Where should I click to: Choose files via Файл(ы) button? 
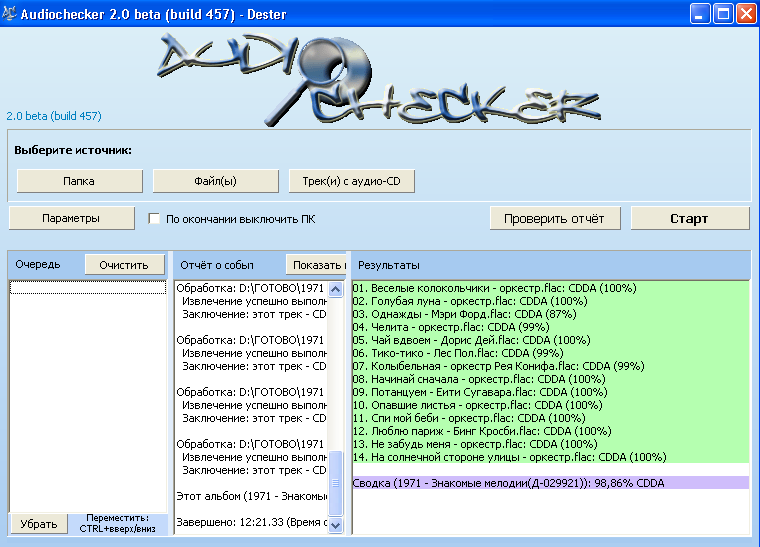pyautogui.click(x=215, y=181)
